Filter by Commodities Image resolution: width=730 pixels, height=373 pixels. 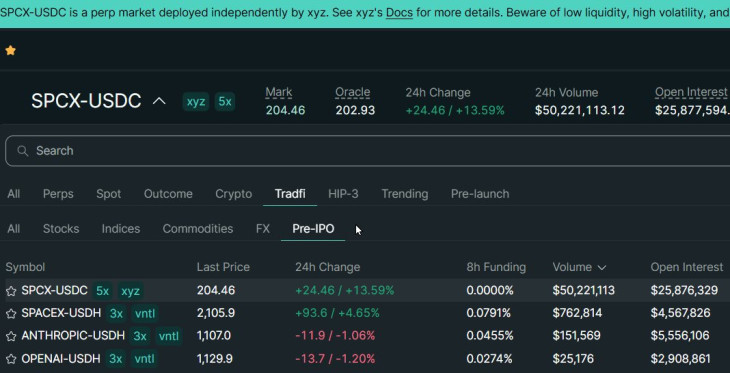point(198,229)
